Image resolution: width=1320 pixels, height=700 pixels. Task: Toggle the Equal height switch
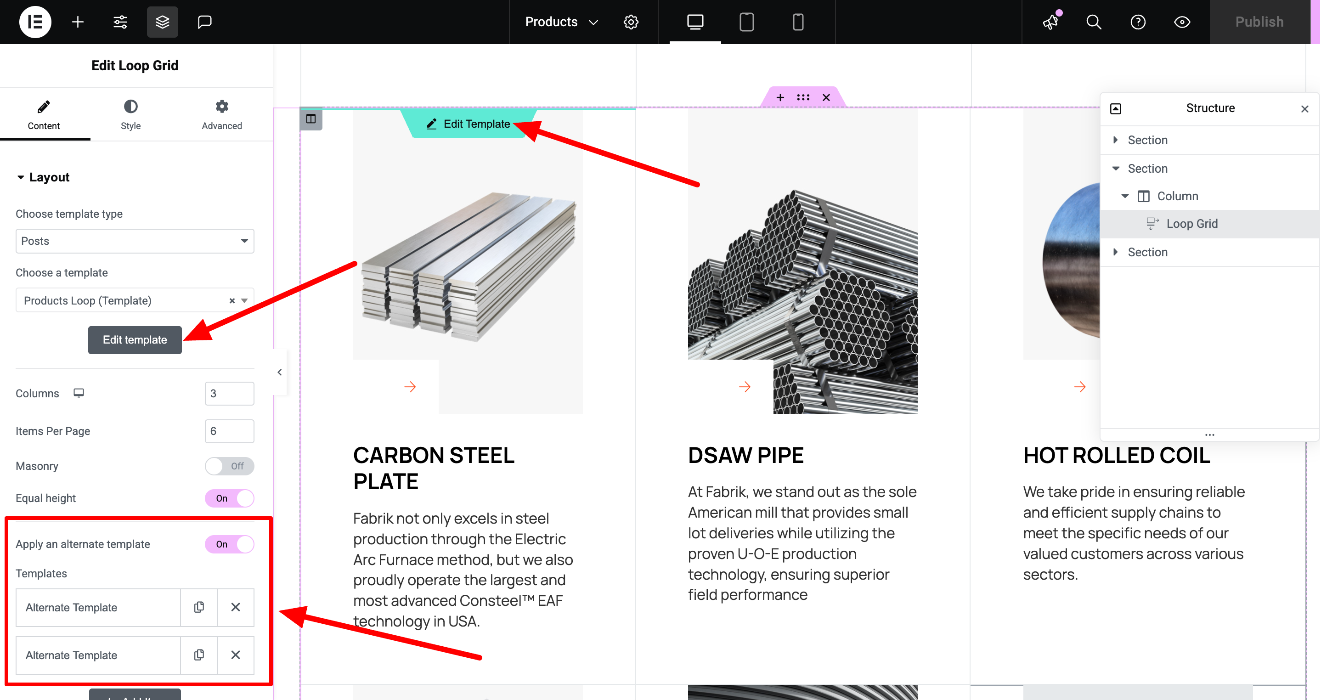tap(229, 498)
